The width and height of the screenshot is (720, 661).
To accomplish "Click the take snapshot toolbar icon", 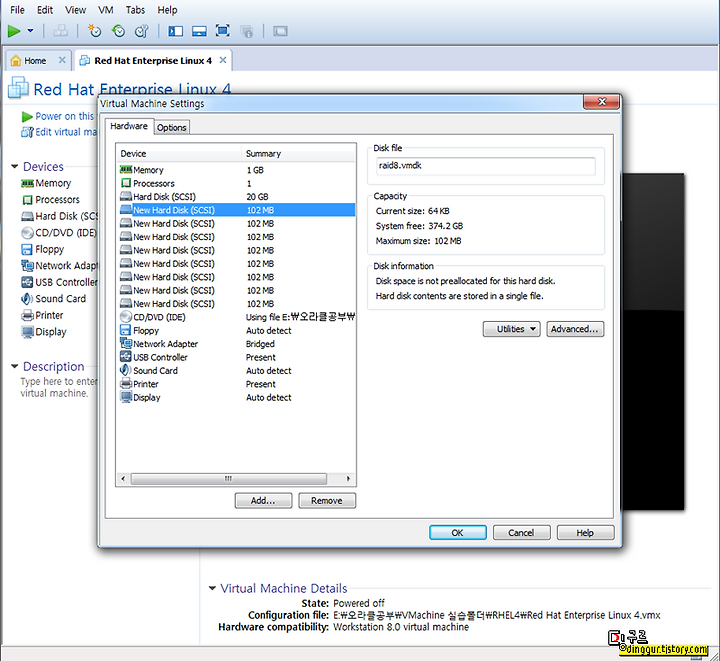I will point(94,31).
